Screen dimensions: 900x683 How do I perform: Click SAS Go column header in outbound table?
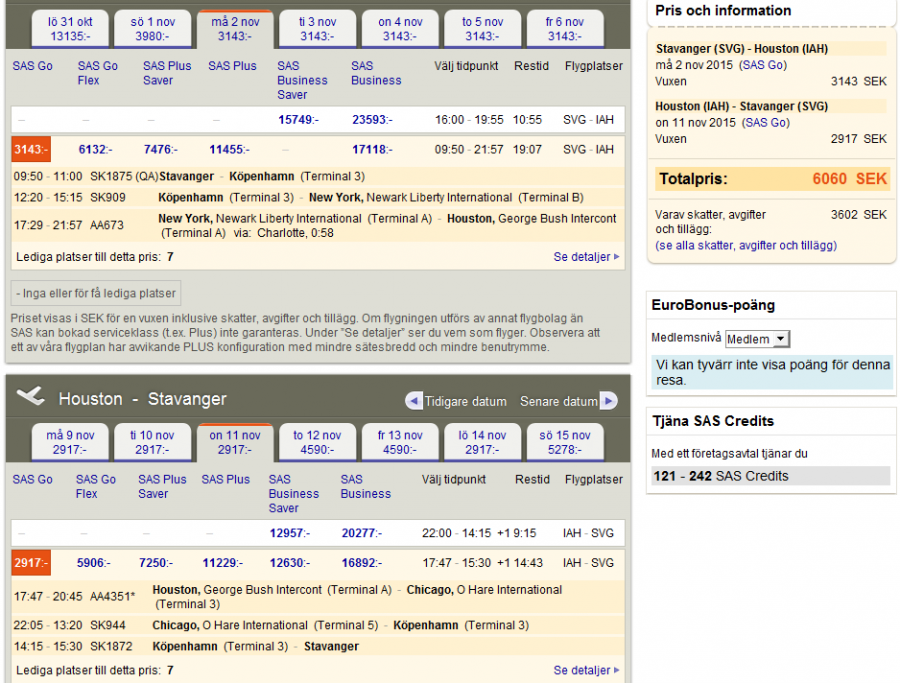click(x=33, y=66)
